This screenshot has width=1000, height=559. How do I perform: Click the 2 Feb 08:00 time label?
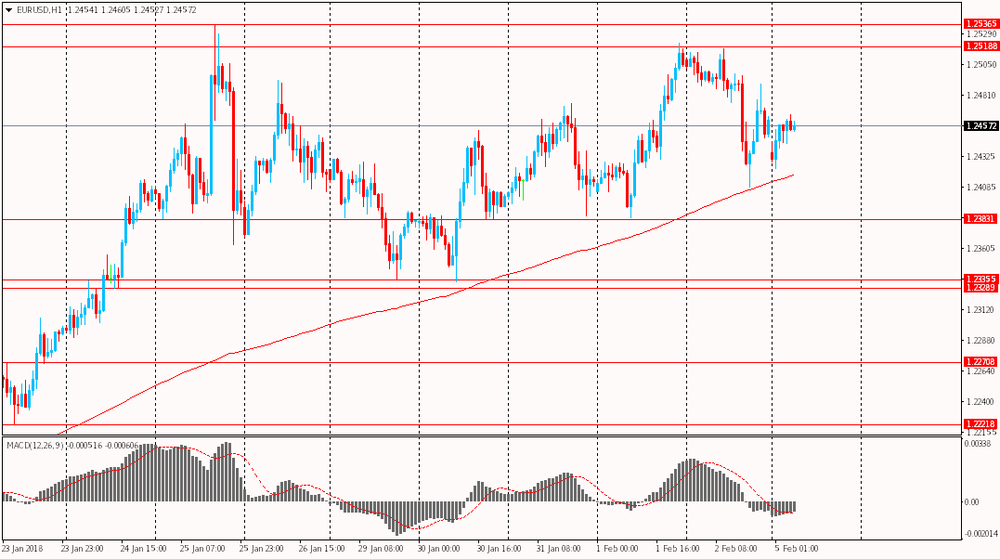(x=736, y=548)
